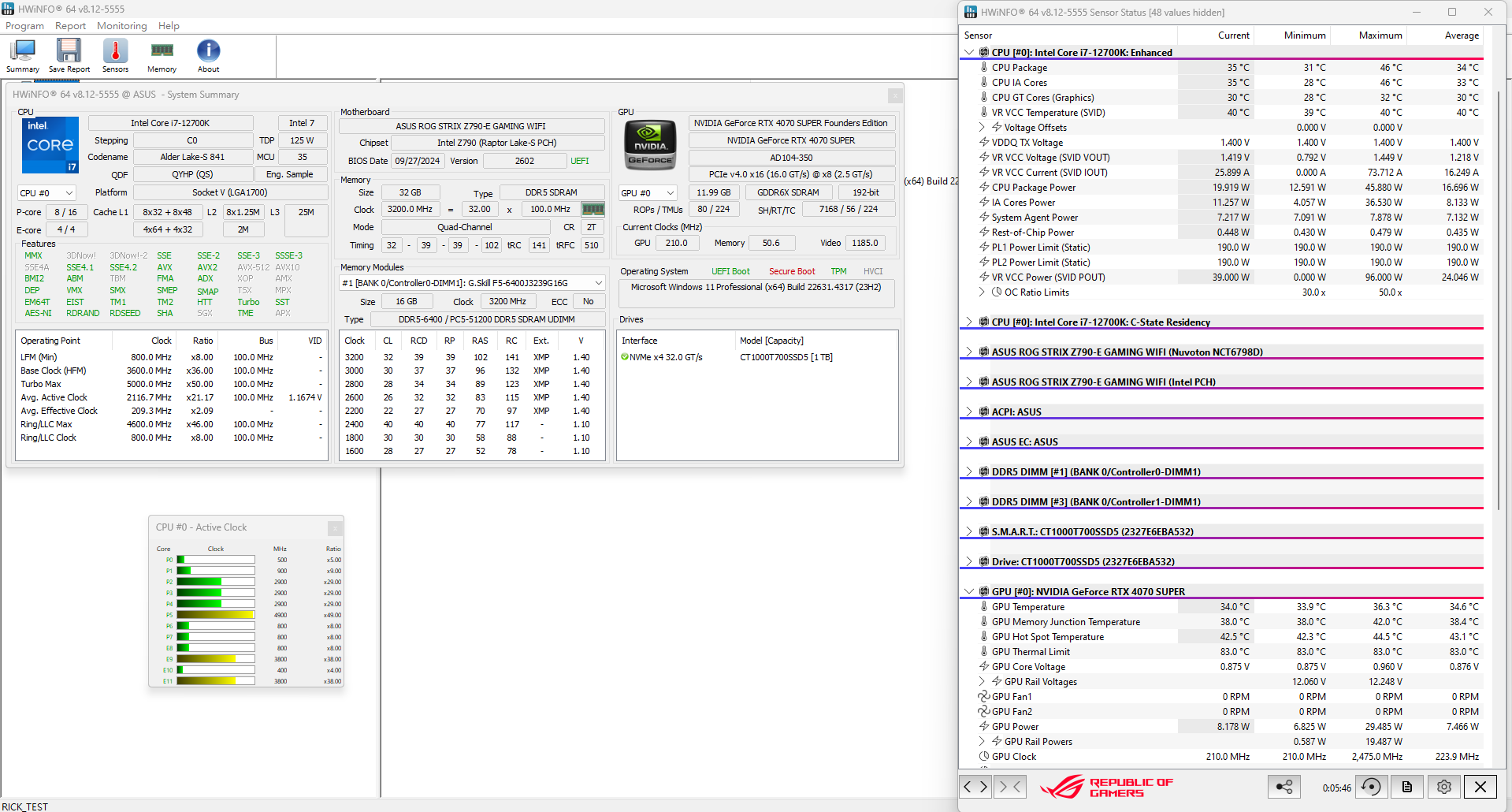The image size is (1512, 812).
Task: Expand the ASUS EC: ASUS group
Action: coord(969,442)
